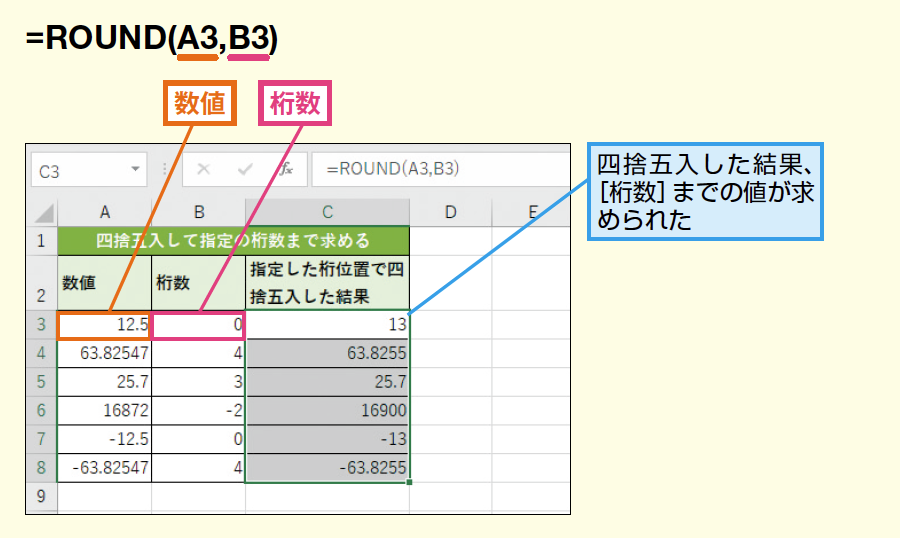Select column B header
This screenshot has height=538, width=900.
click(198, 212)
